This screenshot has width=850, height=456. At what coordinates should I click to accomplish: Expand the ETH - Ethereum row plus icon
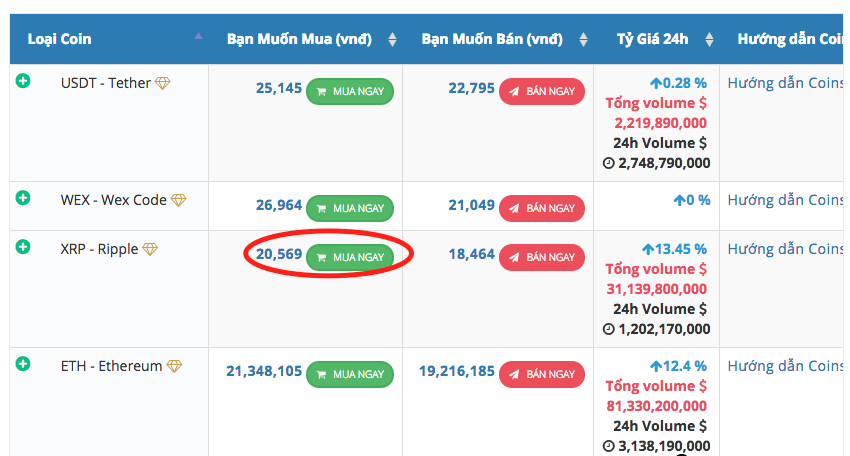tap(23, 364)
